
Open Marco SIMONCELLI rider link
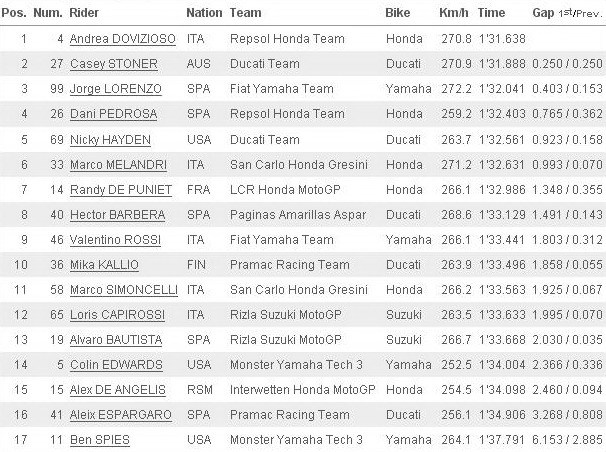(x=124, y=290)
